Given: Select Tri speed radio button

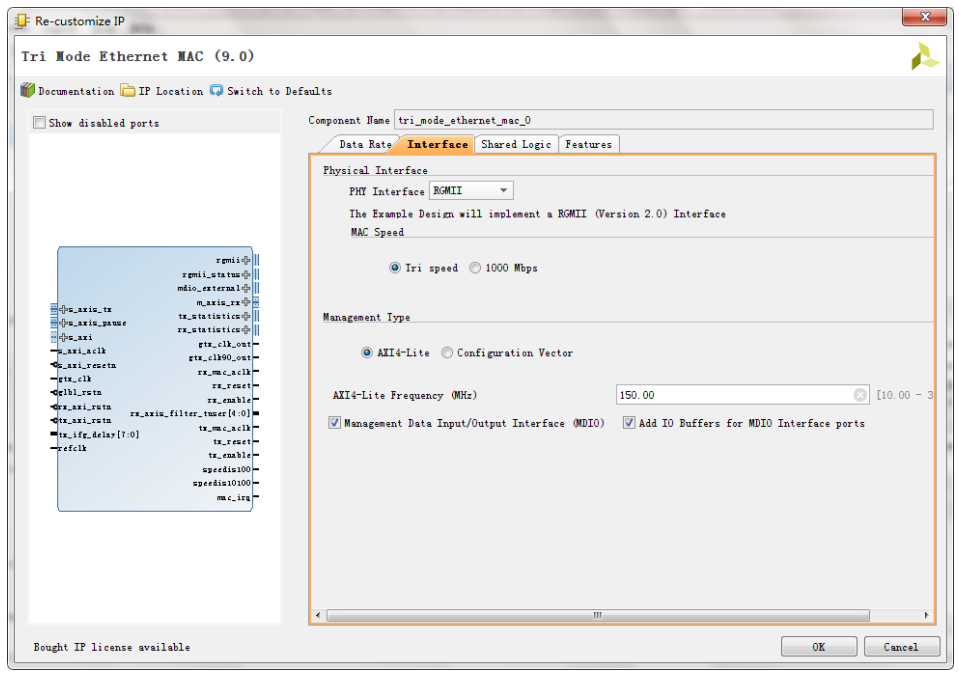Looking at the screenshot, I should coord(395,268).
